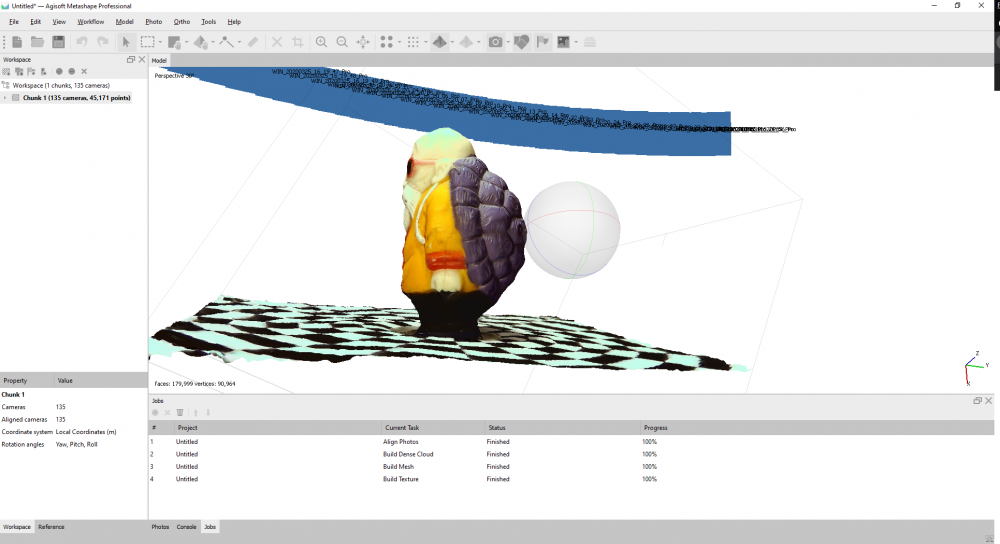Click the Progress column header

click(x=656, y=428)
